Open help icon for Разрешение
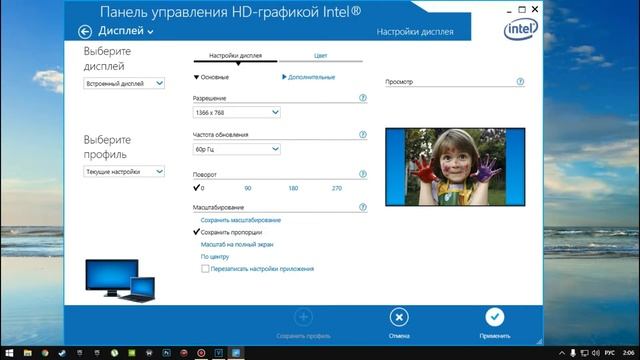The image size is (640, 360). click(362, 98)
